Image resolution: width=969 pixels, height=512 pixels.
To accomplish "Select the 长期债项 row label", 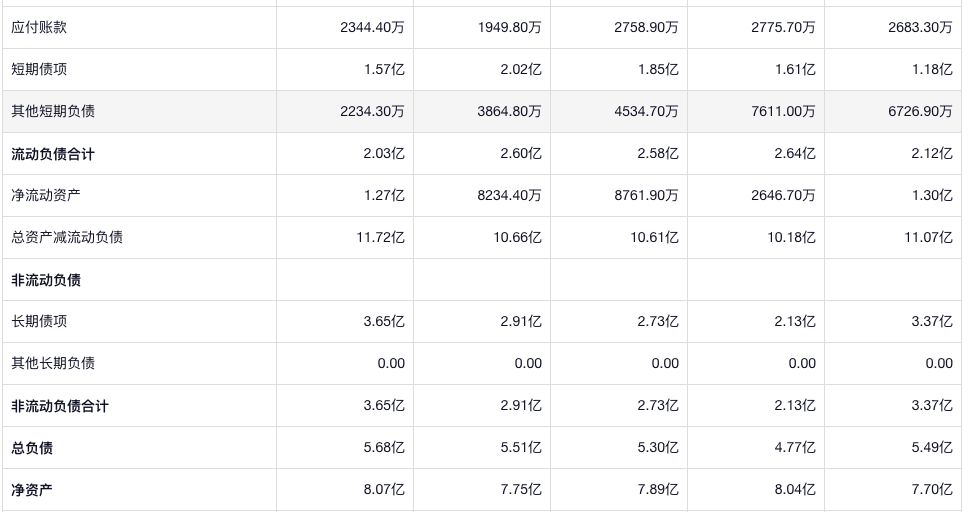I will click(x=40, y=322).
